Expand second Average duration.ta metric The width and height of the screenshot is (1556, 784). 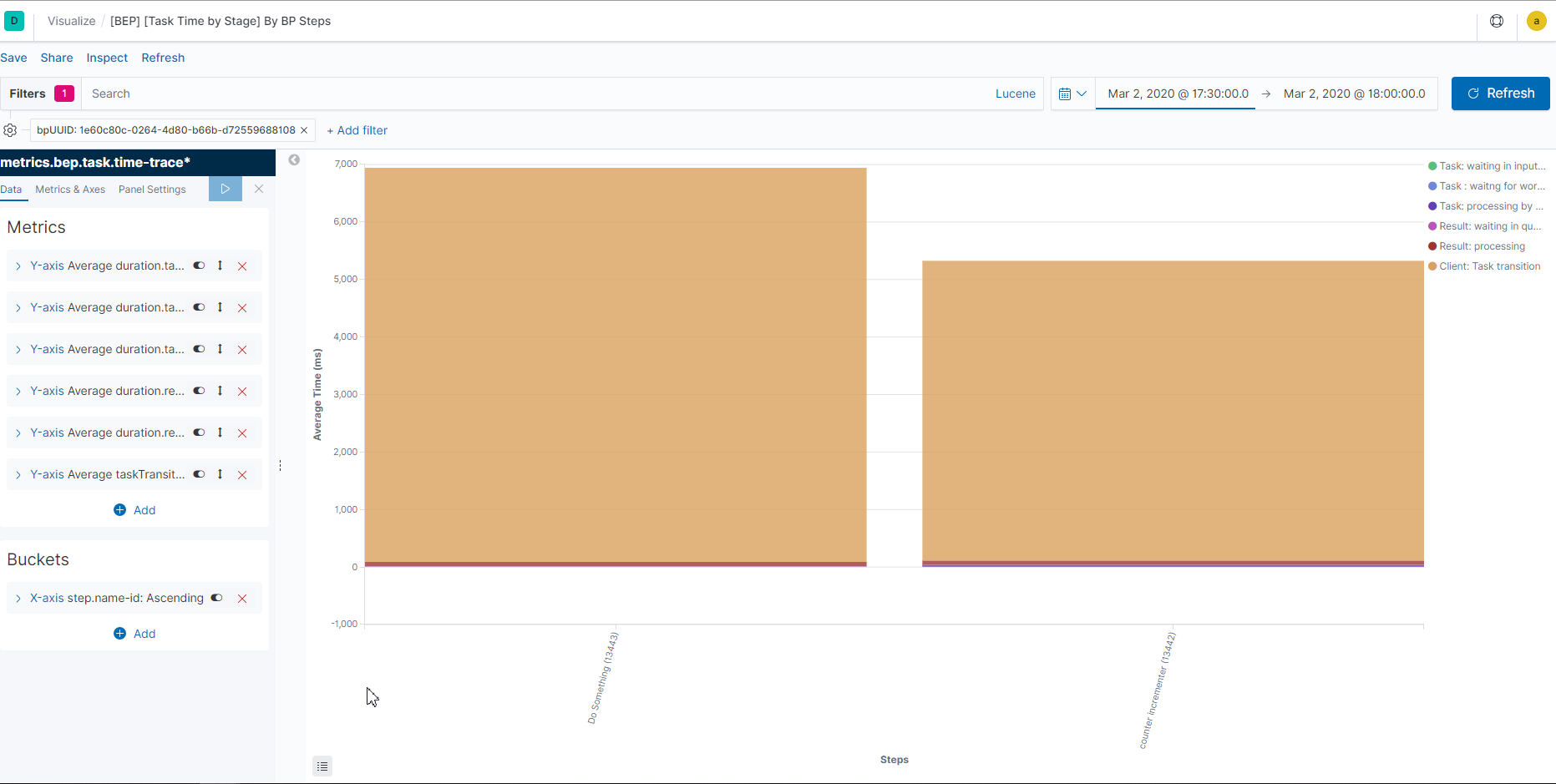[18, 308]
